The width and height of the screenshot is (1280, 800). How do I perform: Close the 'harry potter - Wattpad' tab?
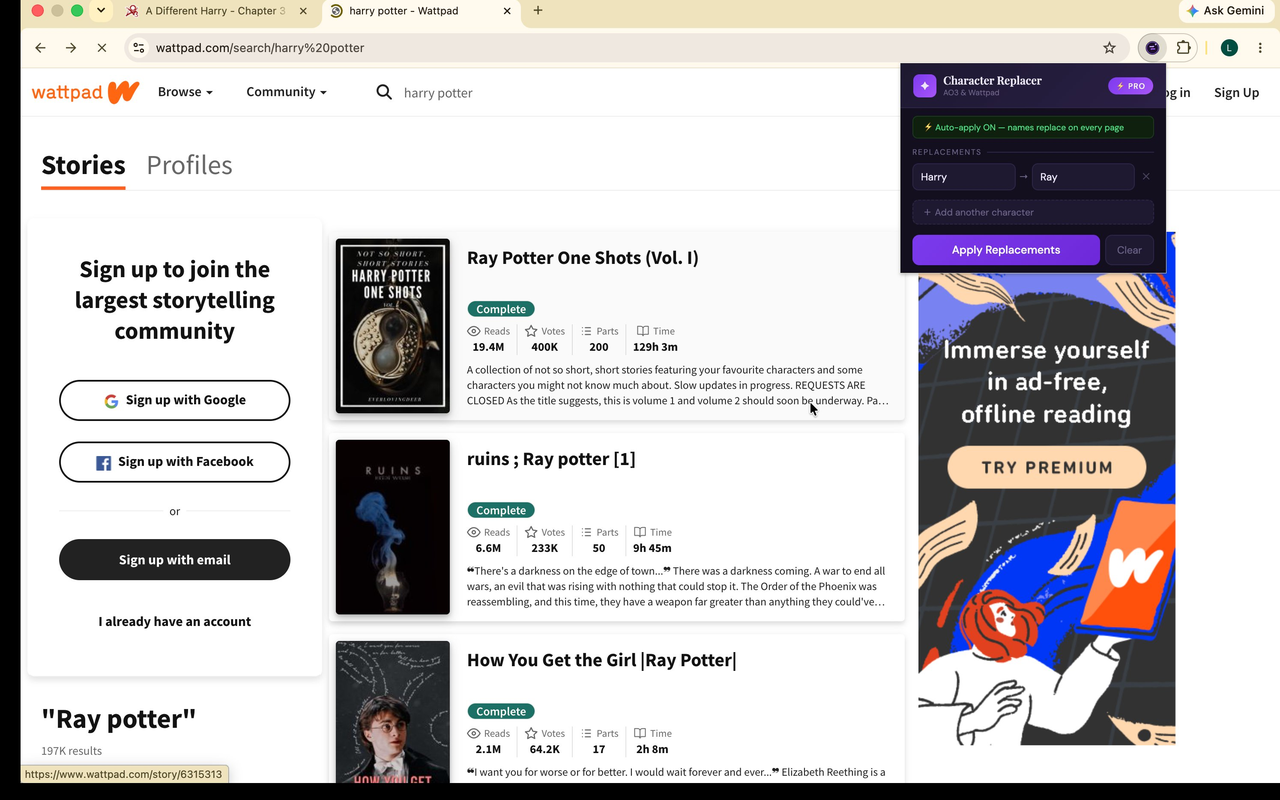click(507, 11)
